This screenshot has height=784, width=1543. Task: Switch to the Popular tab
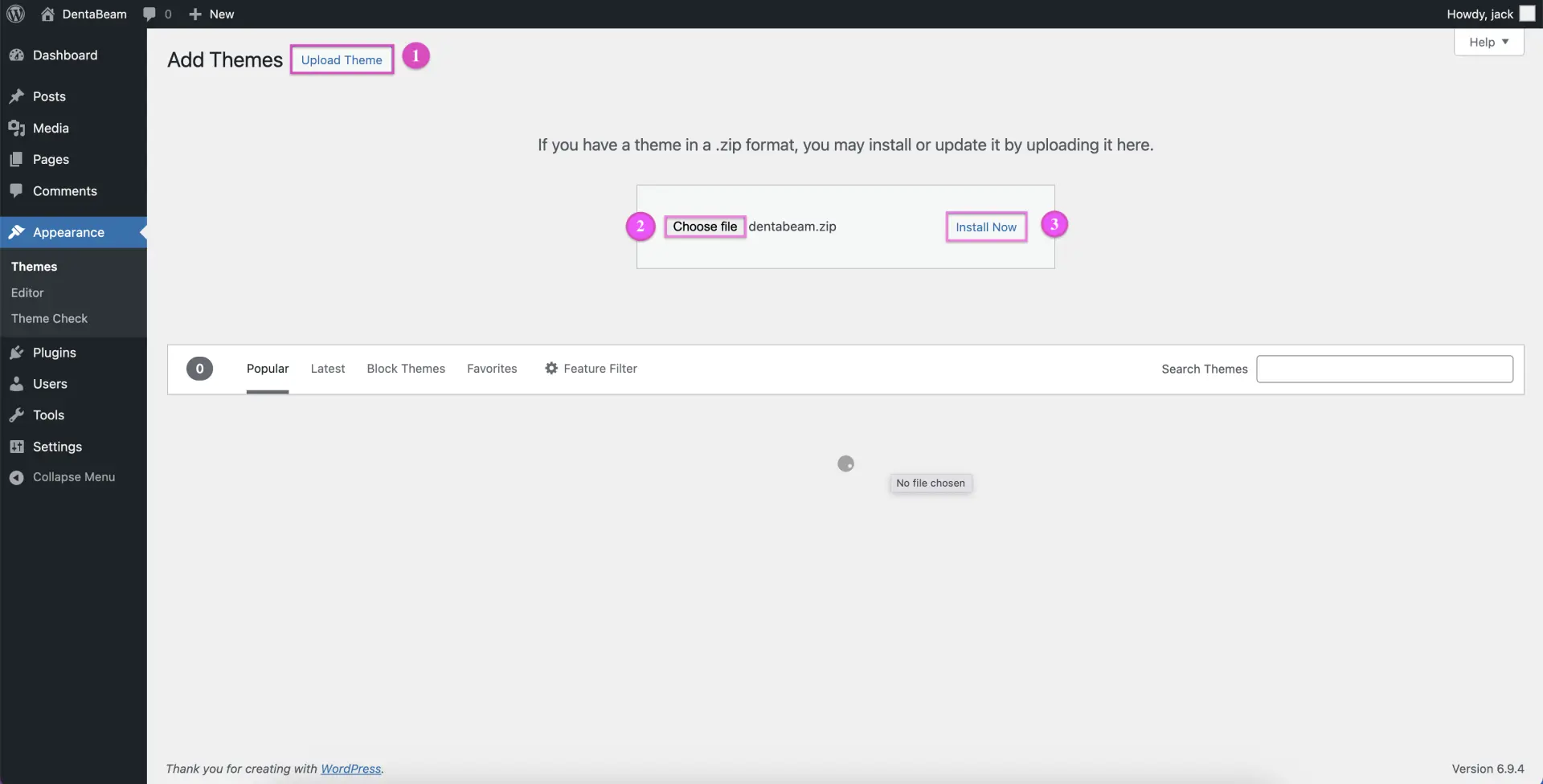click(x=268, y=369)
